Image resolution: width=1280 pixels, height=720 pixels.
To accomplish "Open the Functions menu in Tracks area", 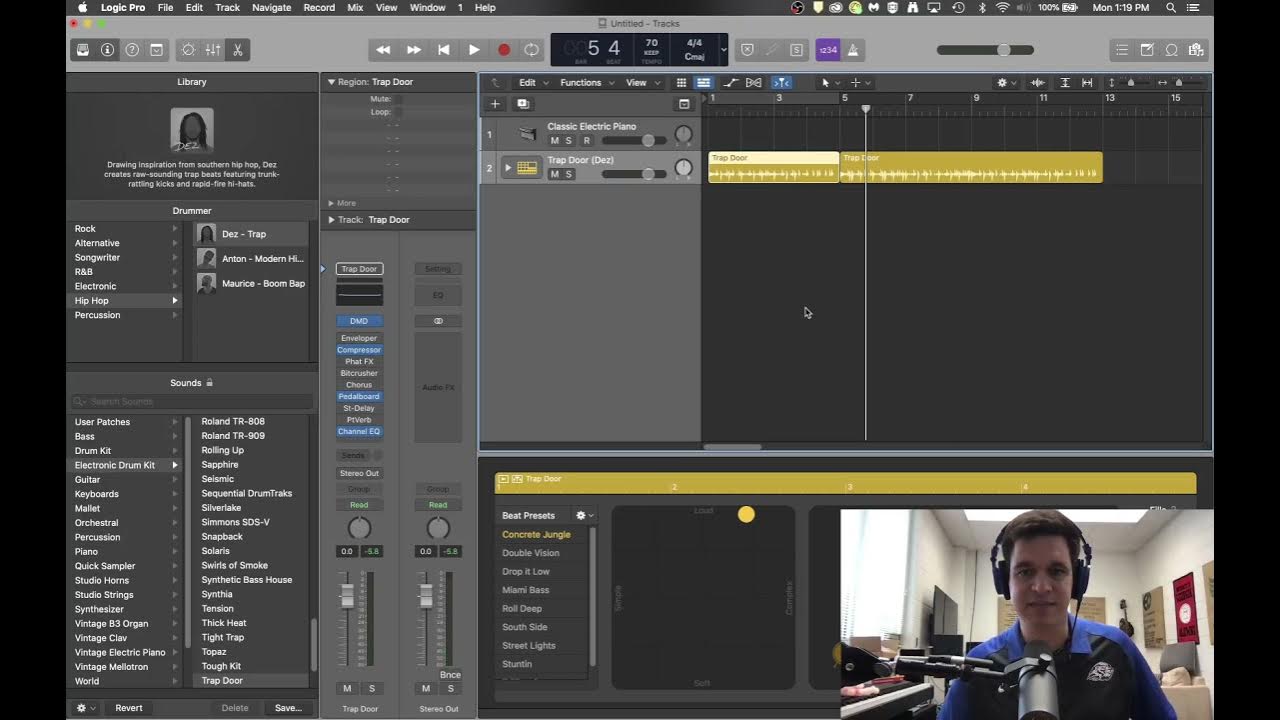I will point(586,83).
